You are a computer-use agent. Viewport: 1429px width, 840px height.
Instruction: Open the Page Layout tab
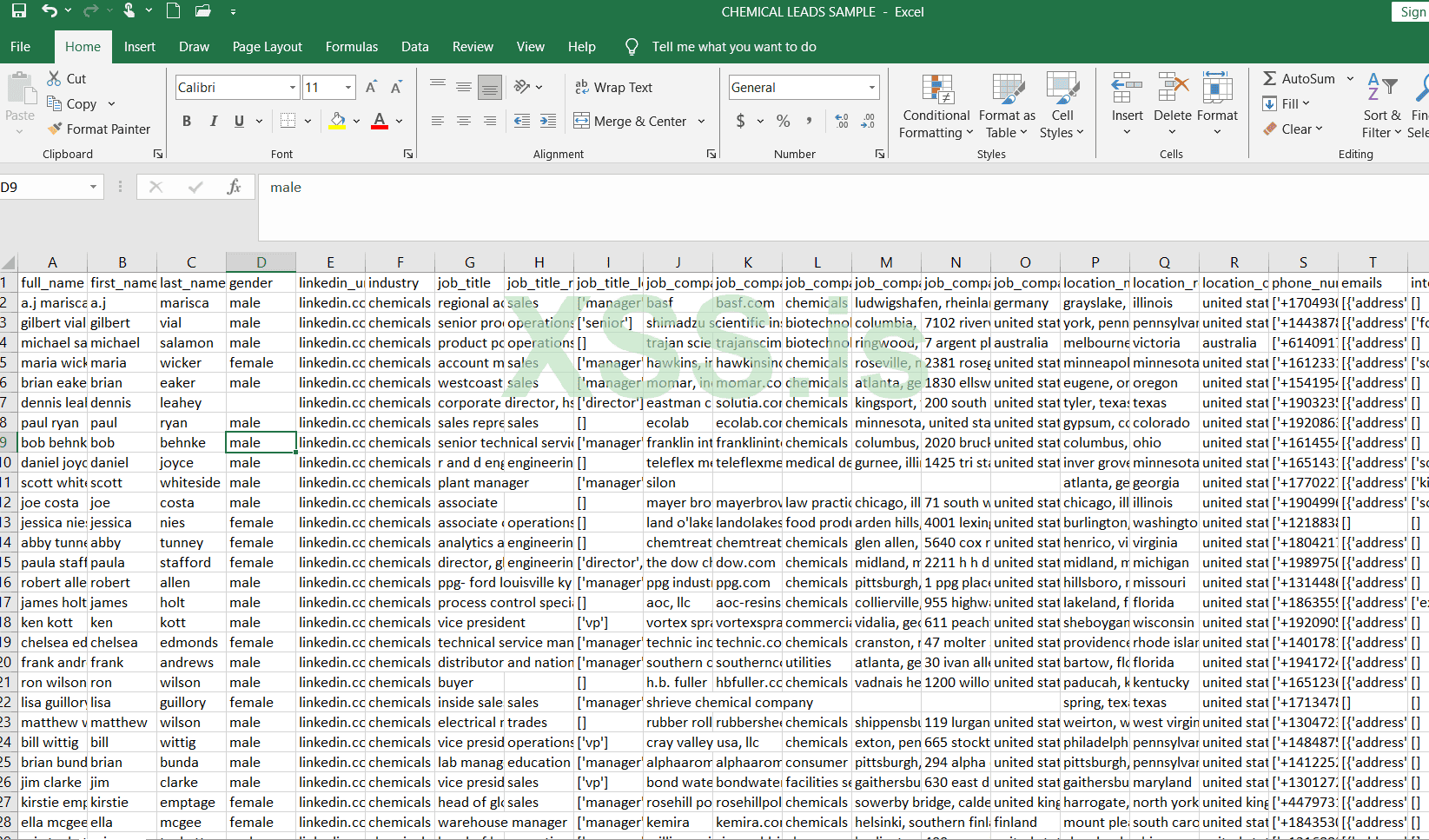pos(267,47)
